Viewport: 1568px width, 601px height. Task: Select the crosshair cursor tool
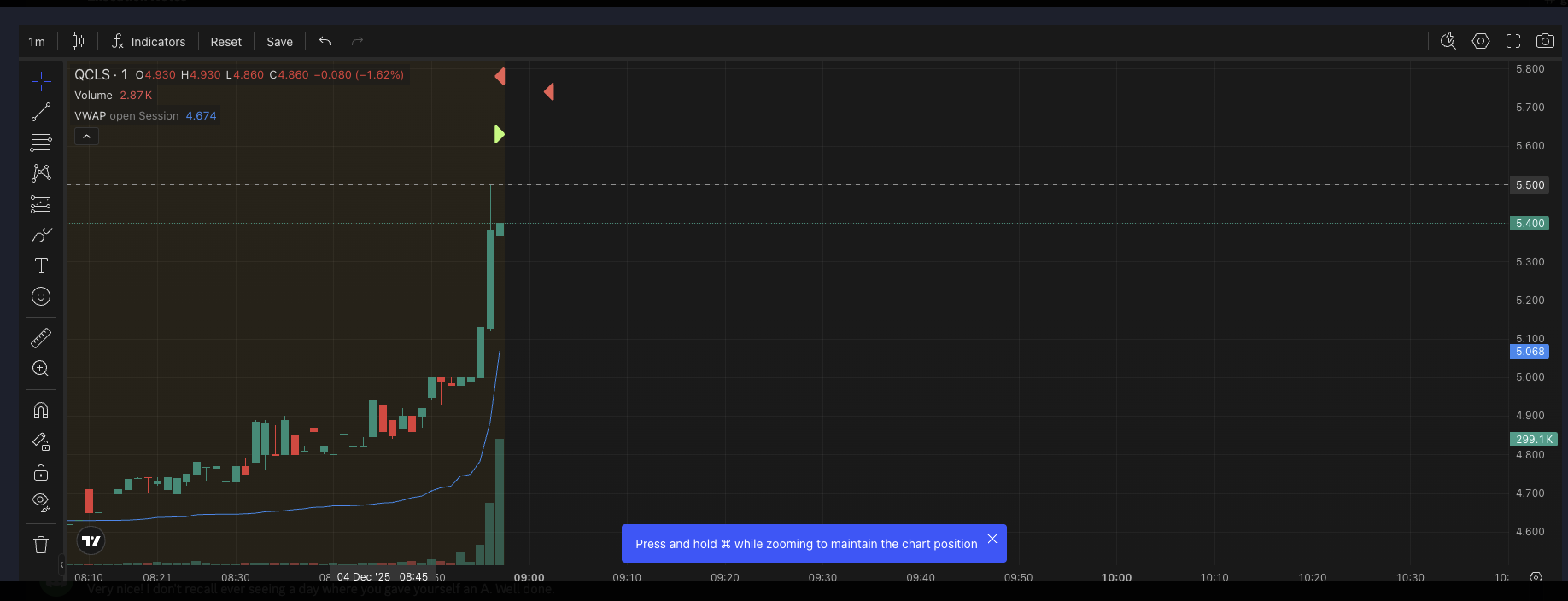pyautogui.click(x=41, y=81)
